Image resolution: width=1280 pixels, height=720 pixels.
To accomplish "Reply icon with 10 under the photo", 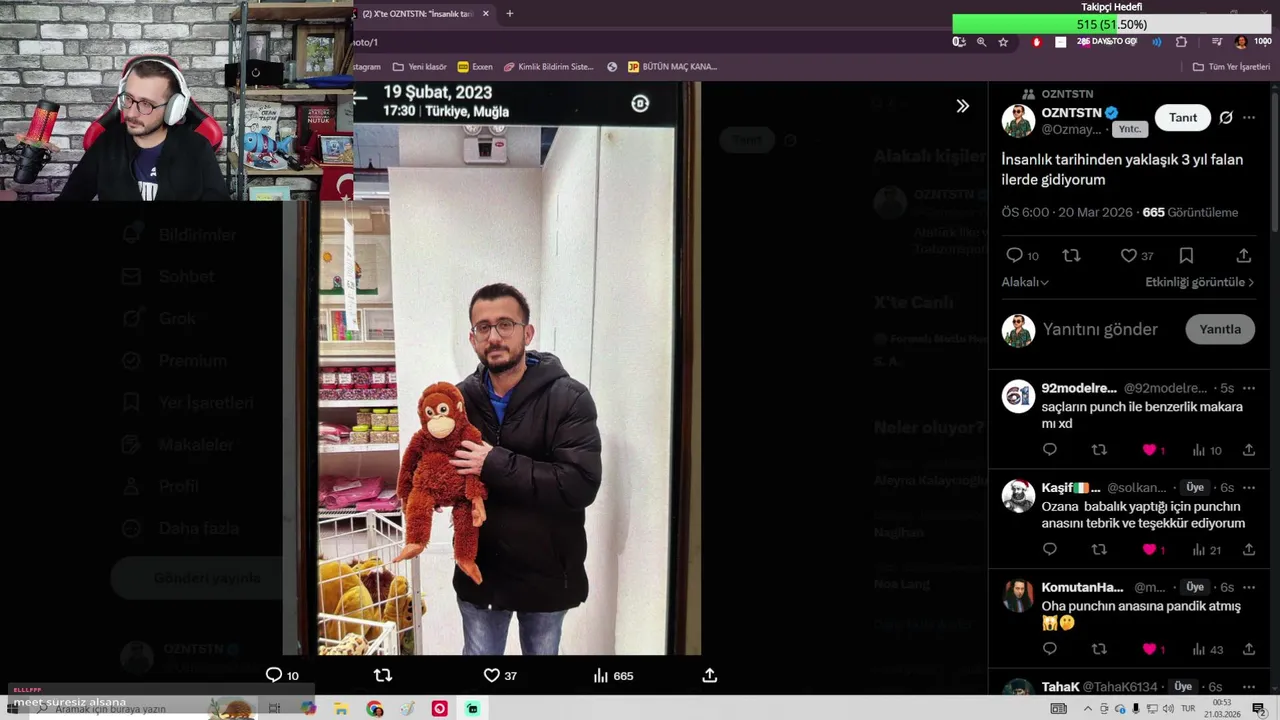I will [282, 676].
